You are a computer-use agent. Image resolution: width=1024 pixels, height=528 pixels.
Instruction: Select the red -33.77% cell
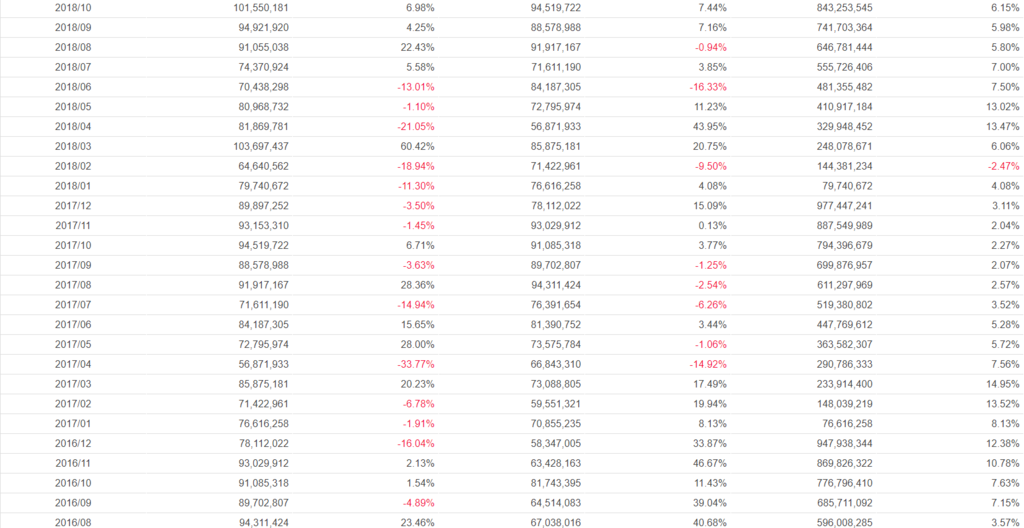[x=414, y=364]
